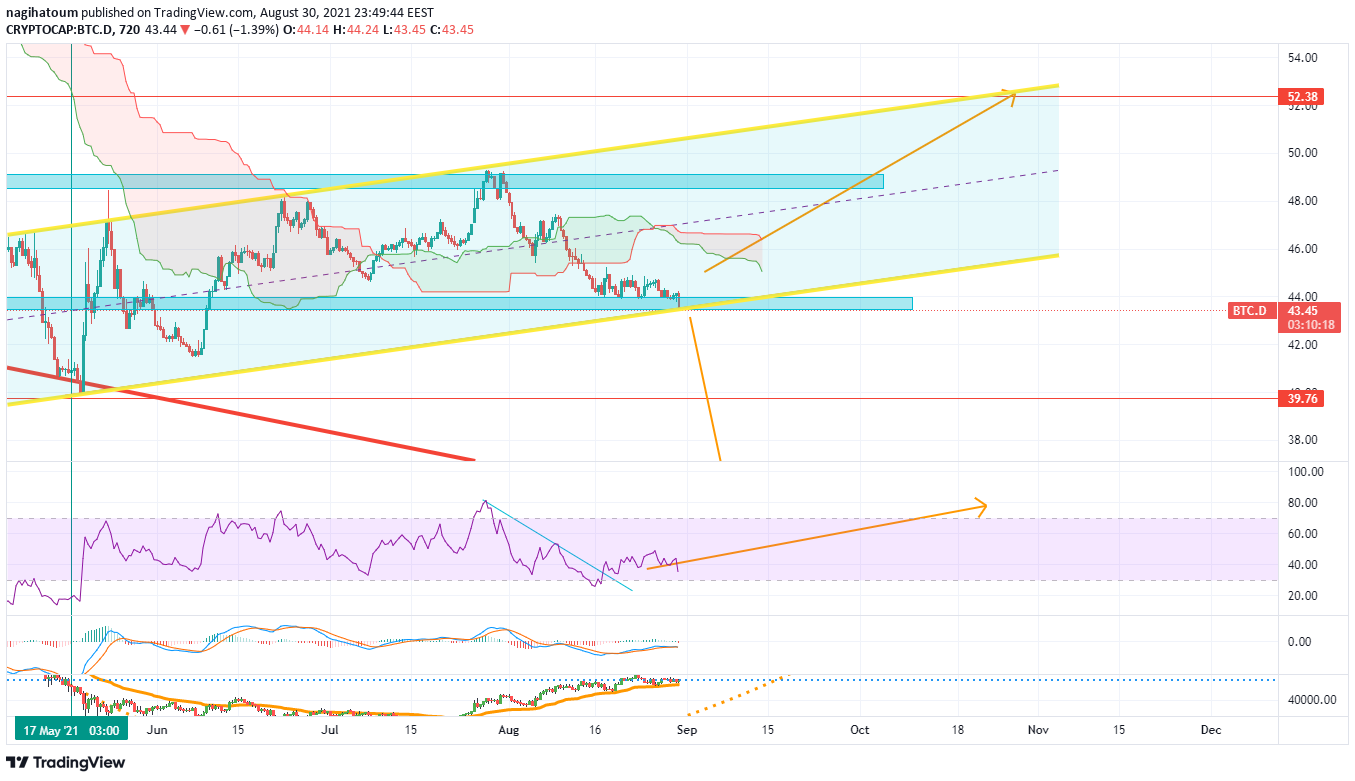Click the 17 May '21 03:00 date marker
The width and height of the screenshot is (1355, 781).
(72, 730)
